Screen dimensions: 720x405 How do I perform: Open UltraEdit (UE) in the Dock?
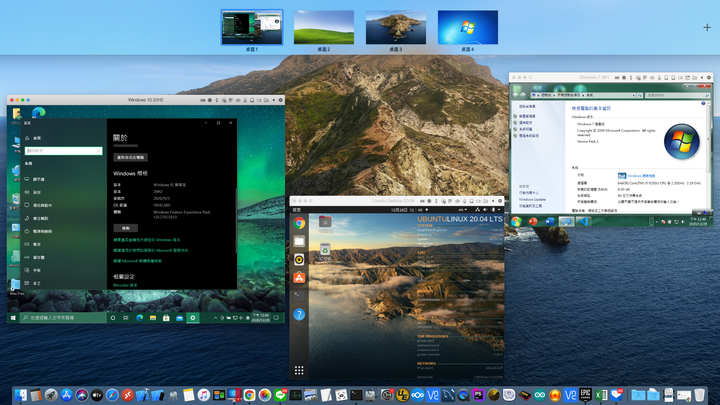pos(402,395)
